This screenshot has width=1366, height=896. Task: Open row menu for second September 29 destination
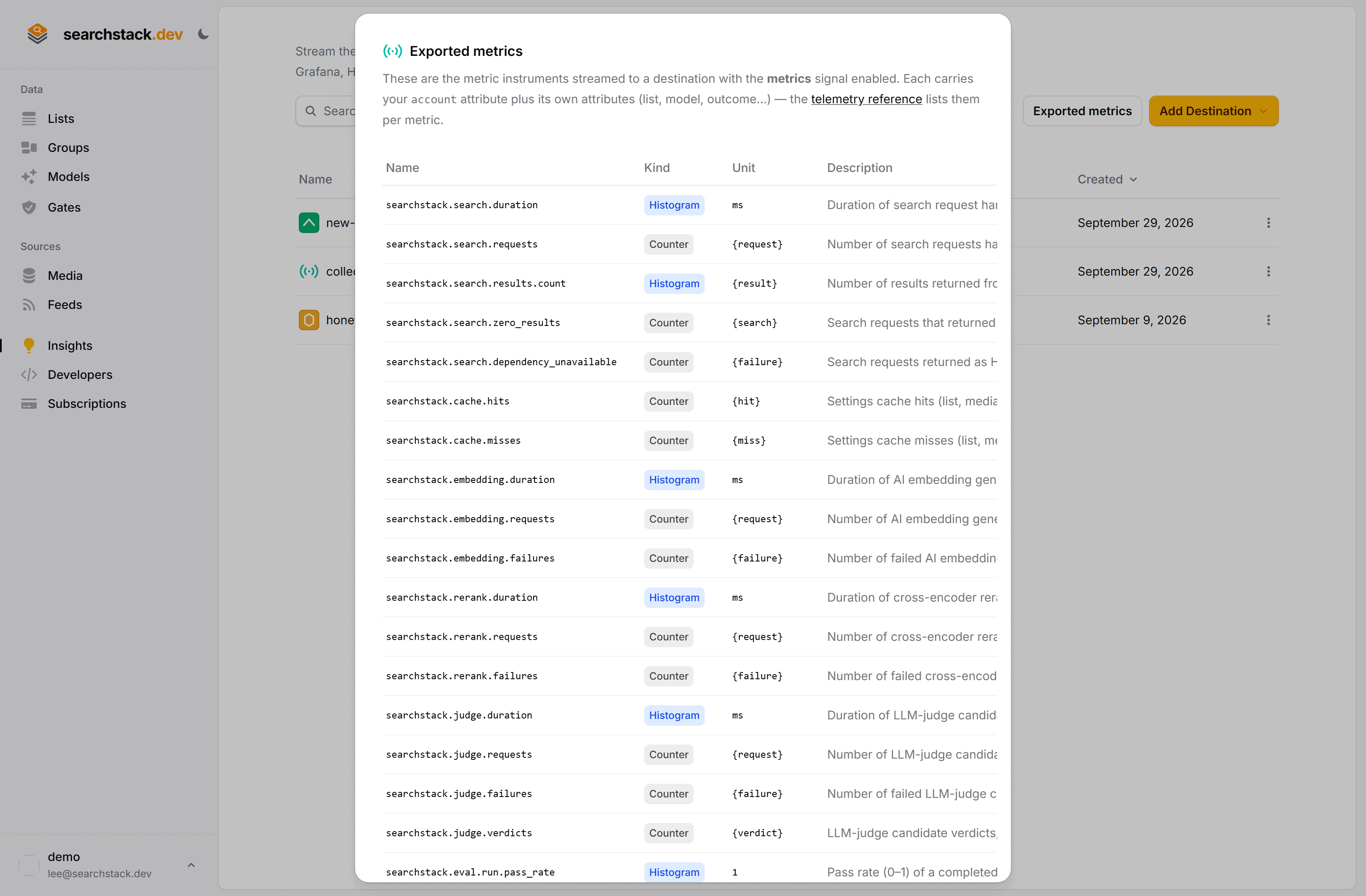click(1268, 272)
